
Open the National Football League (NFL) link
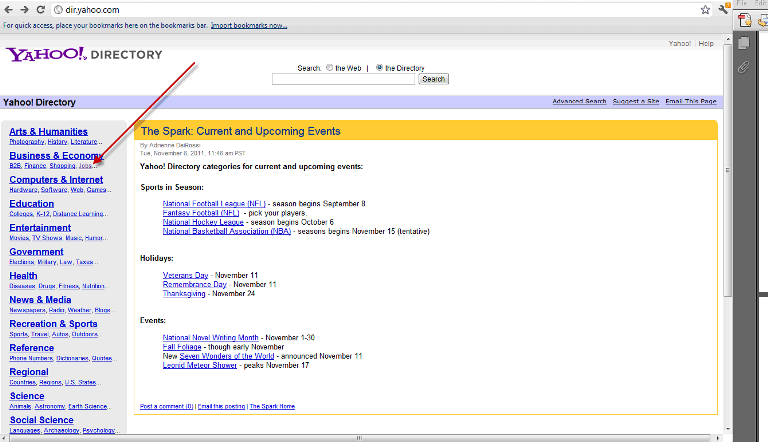point(214,203)
